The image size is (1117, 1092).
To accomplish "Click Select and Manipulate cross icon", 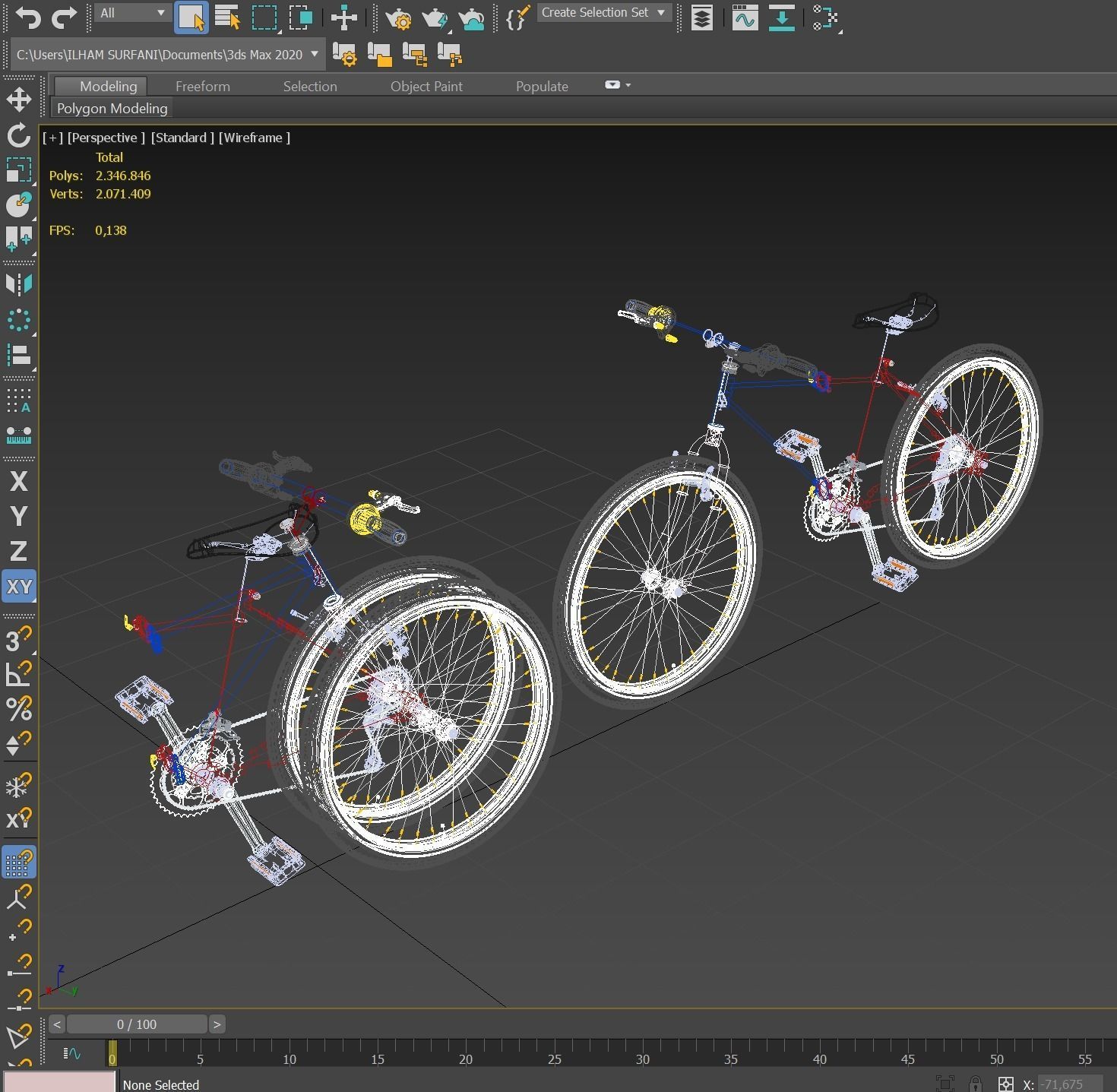I will pos(344,17).
